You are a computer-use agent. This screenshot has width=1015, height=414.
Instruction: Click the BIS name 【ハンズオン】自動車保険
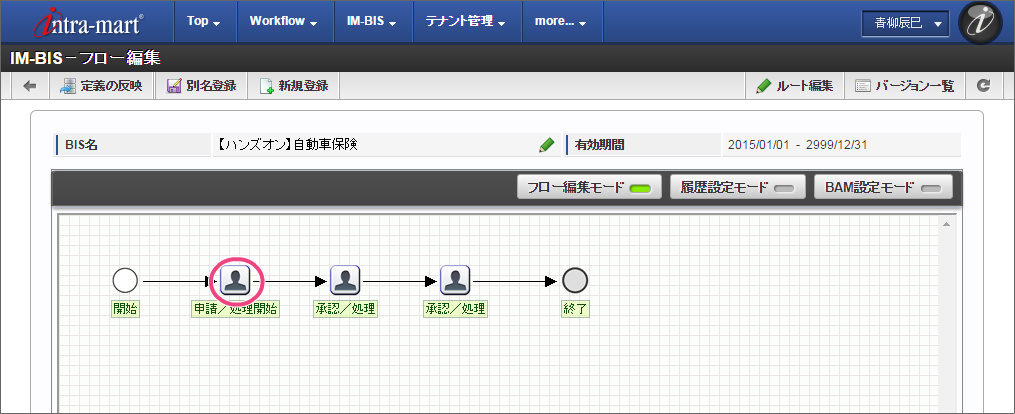tap(287, 145)
